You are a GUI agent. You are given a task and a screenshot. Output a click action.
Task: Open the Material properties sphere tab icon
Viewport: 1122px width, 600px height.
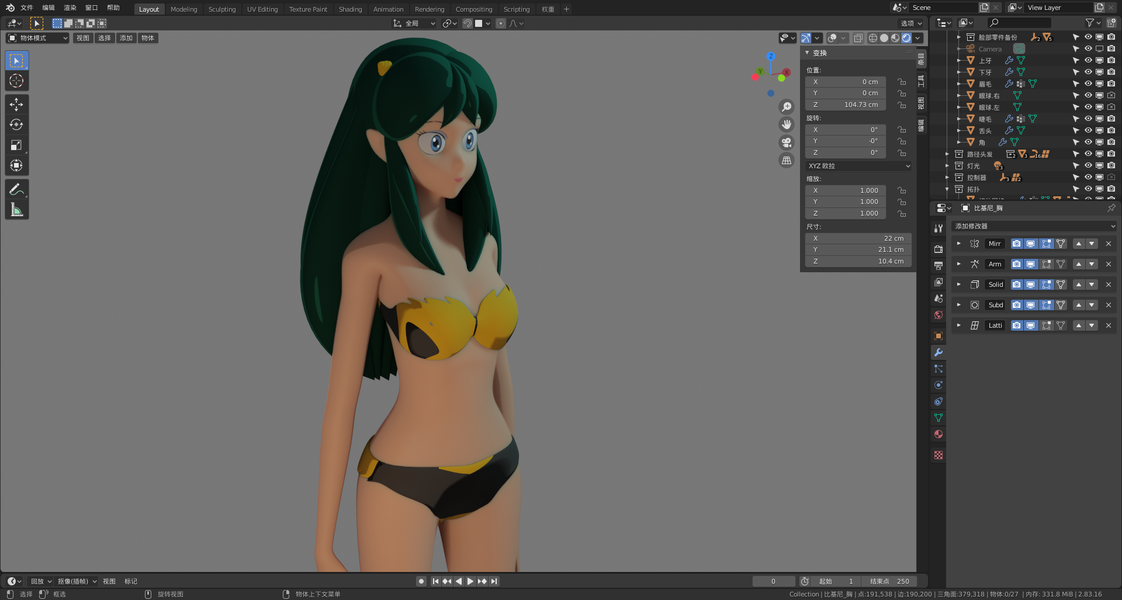(x=938, y=434)
